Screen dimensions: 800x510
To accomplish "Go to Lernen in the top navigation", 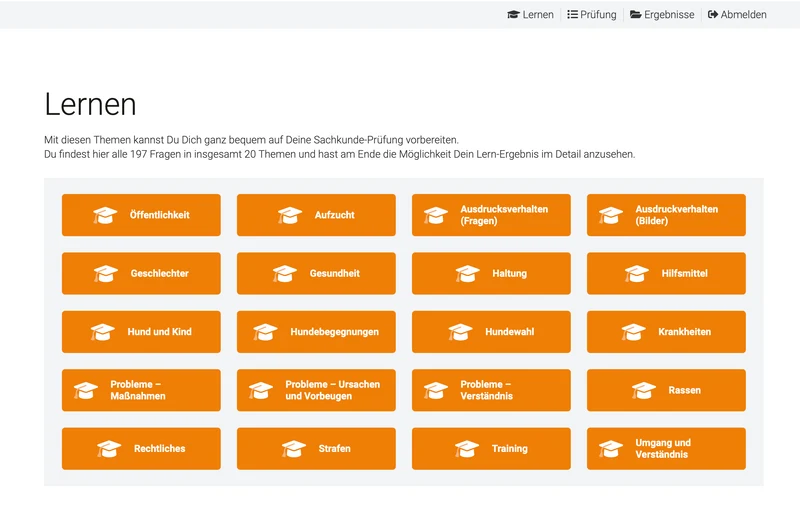I will [531, 15].
